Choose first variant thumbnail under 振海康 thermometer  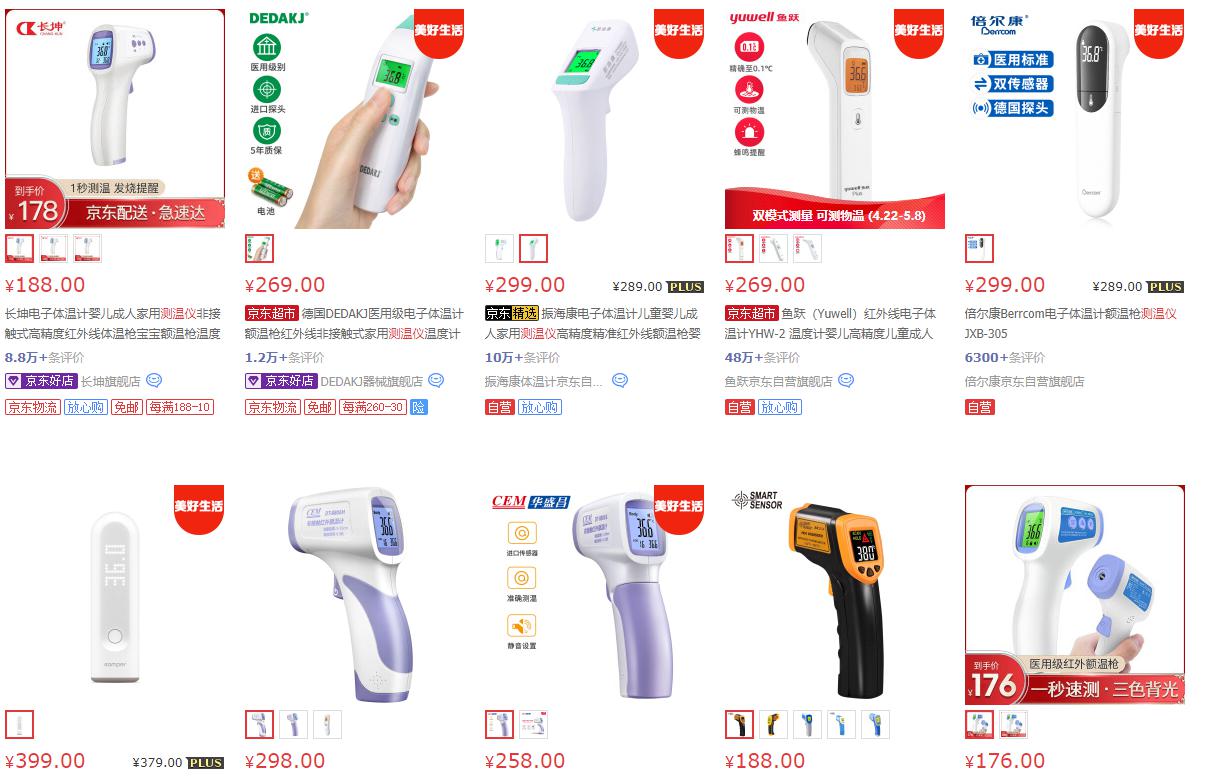[499, 248]
